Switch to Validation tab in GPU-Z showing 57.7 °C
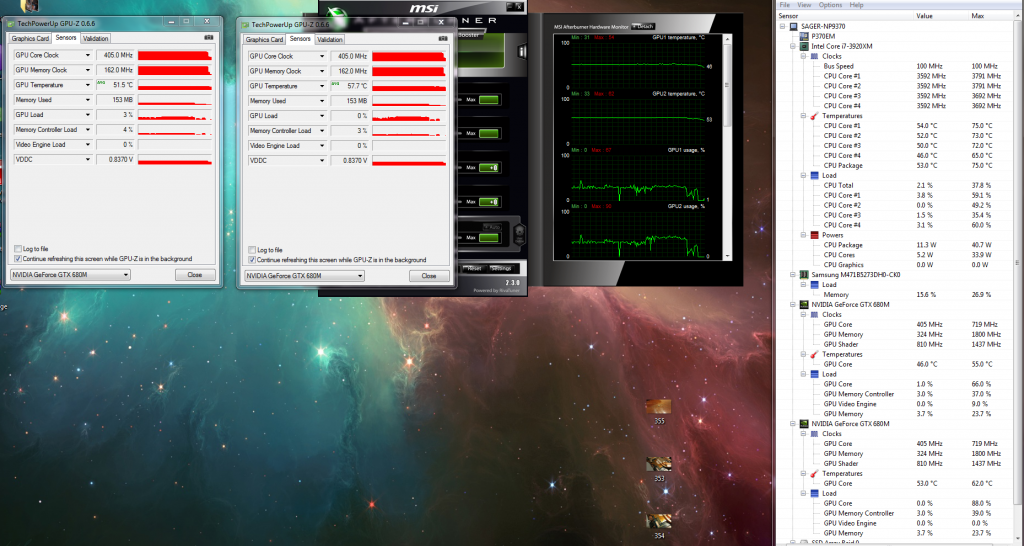1024x546 pixels. [x=330, y=40]
